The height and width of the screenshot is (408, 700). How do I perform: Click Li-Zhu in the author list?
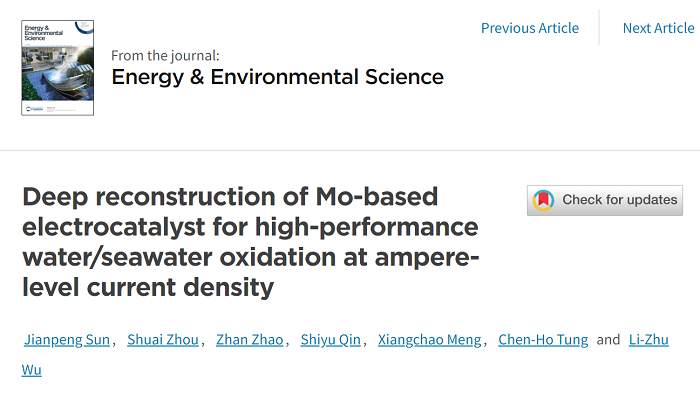coord(650,340)
